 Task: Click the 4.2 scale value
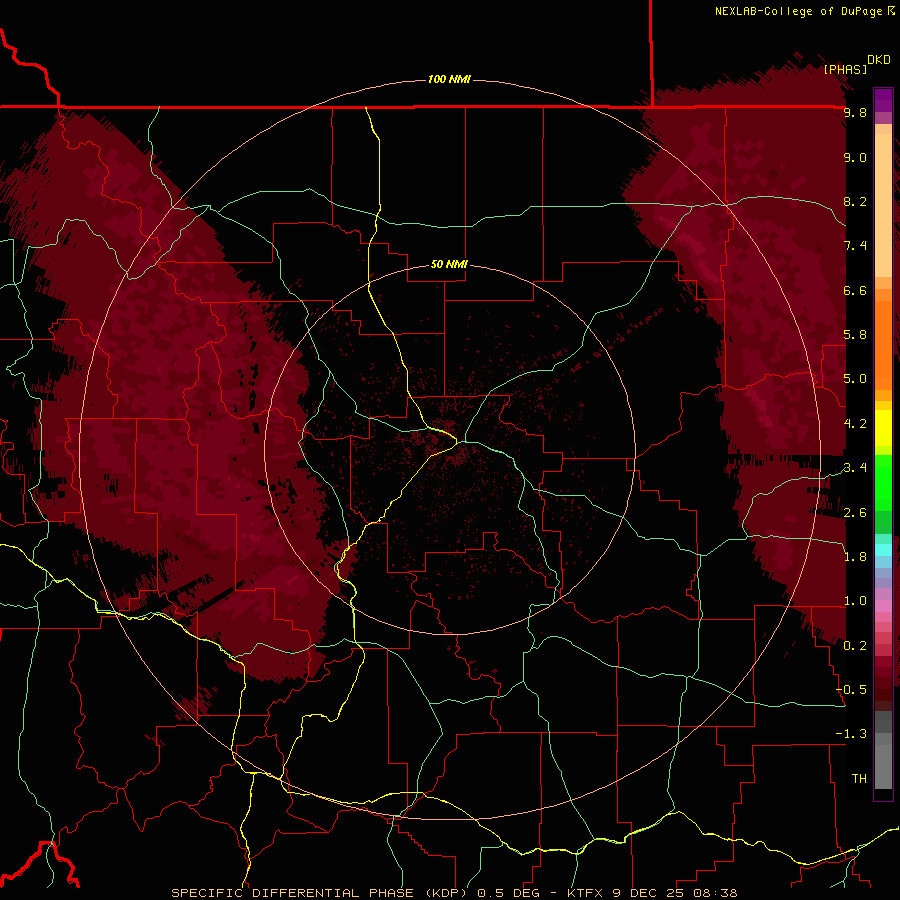855,424
